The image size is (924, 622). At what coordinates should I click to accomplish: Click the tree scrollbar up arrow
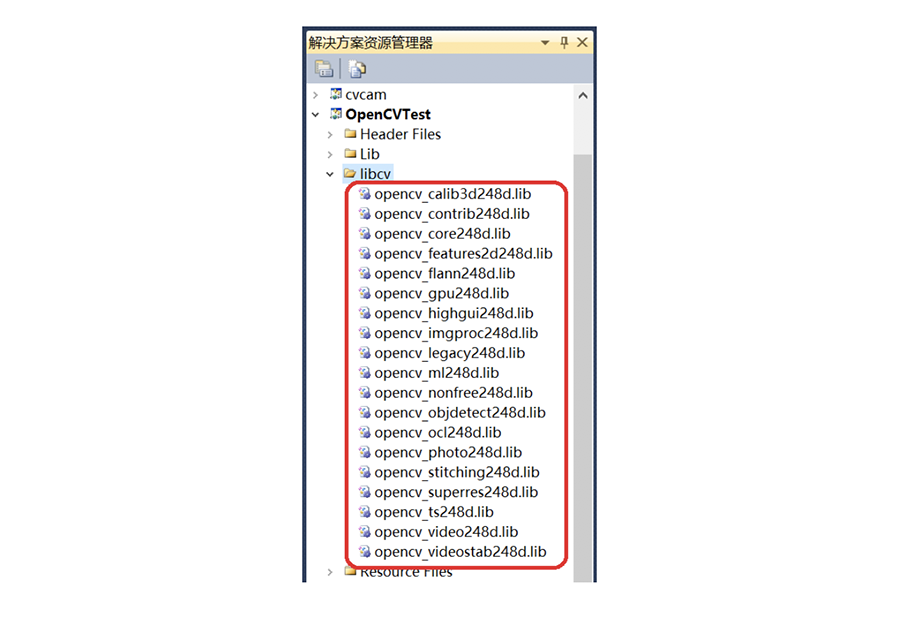coord(583,95)
